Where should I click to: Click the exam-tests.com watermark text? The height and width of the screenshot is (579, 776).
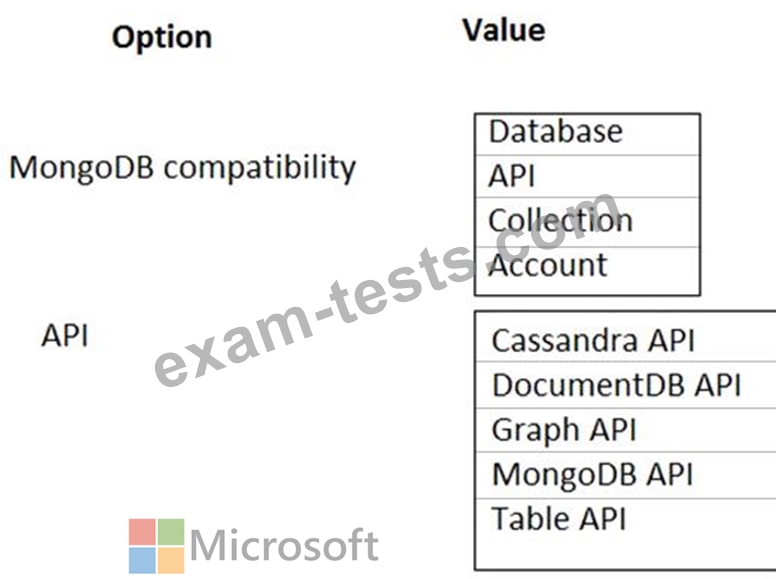pyautogui.click(x=386, y=290)
